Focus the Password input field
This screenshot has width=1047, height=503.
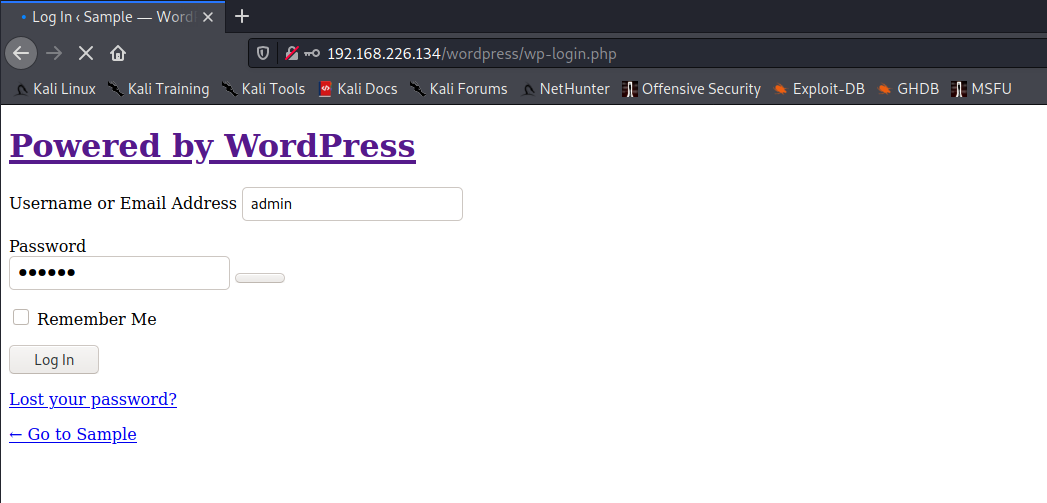tap(120, 273)
